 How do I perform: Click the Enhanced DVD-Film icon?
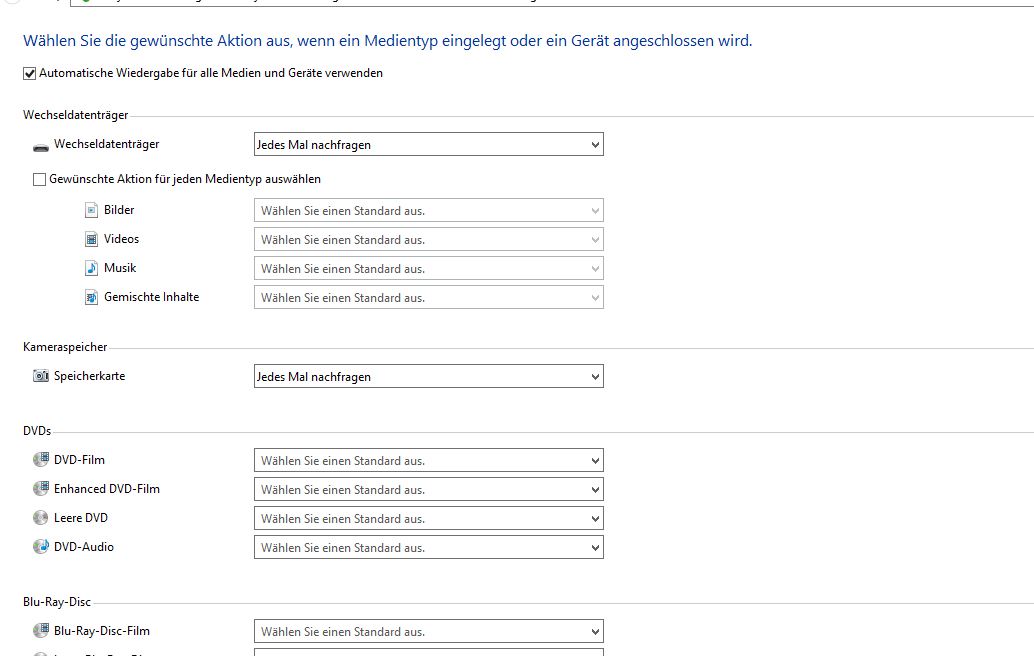point(41,489)
